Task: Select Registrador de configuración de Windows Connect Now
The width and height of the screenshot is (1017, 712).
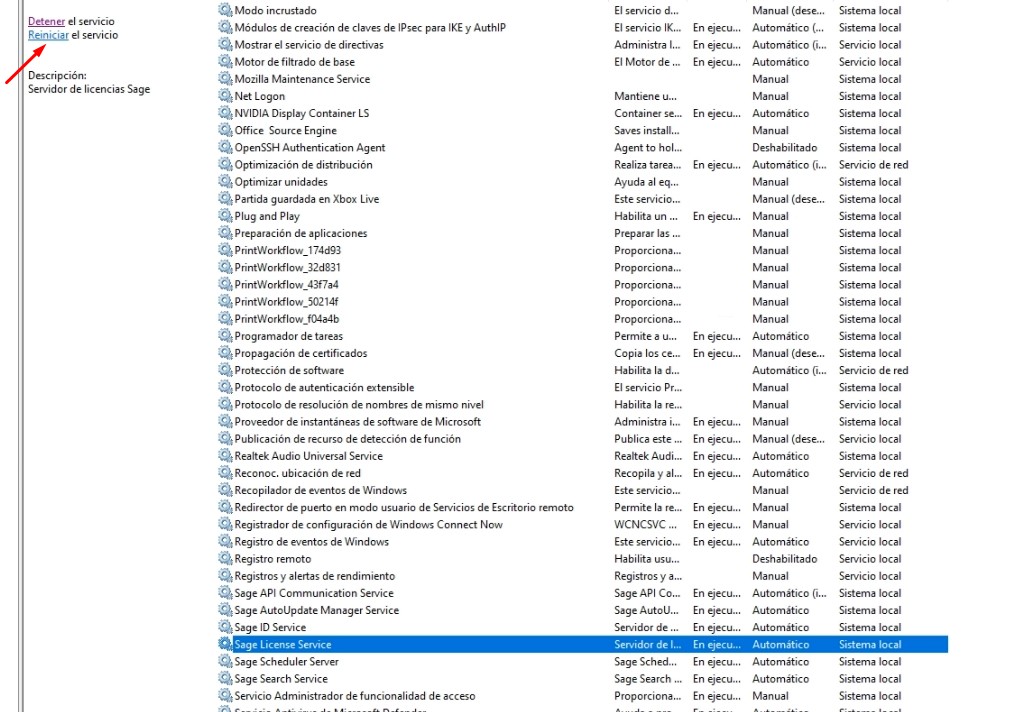Action: [x=368, y=525]
